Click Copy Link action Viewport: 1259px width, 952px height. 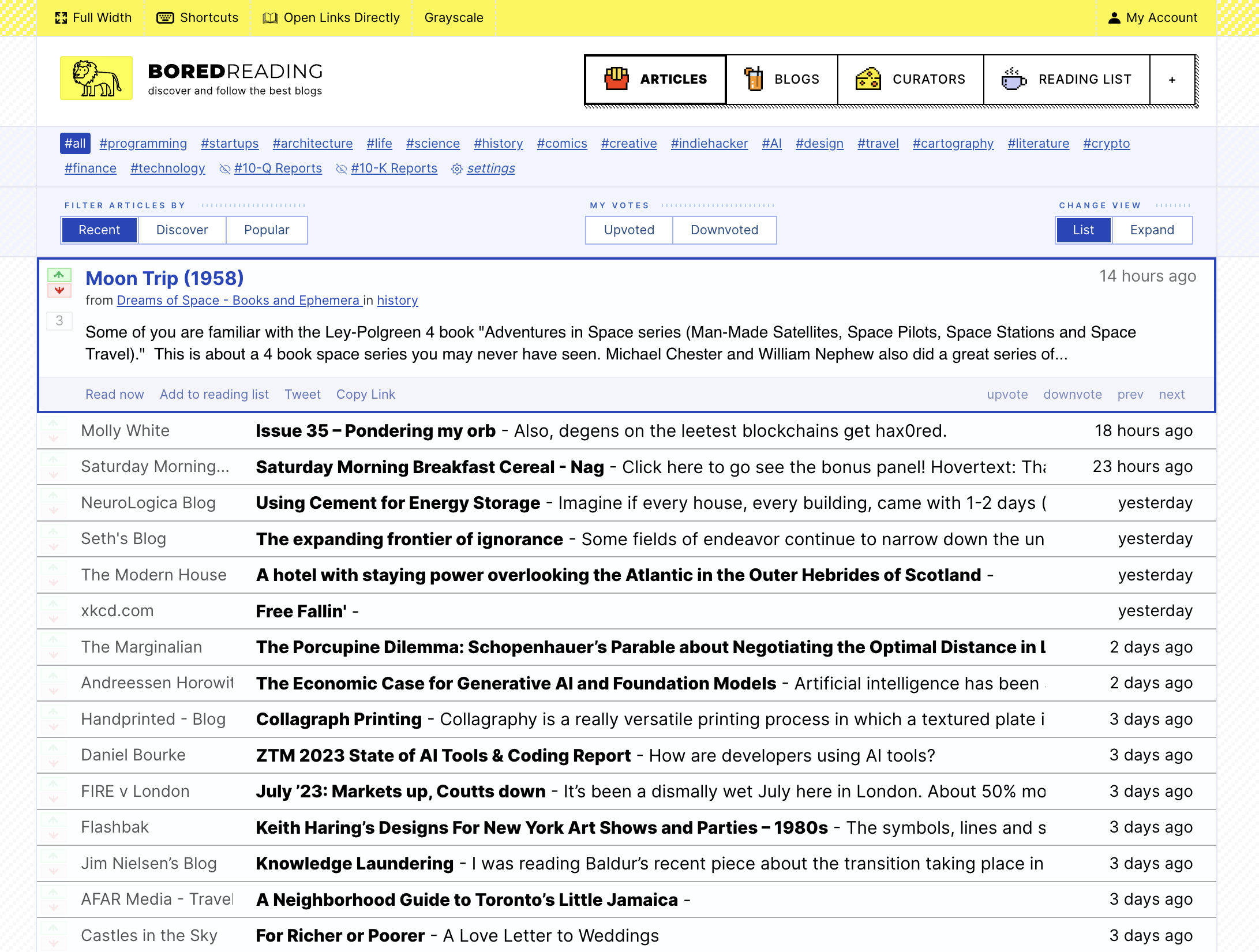(x=366, y=395)
